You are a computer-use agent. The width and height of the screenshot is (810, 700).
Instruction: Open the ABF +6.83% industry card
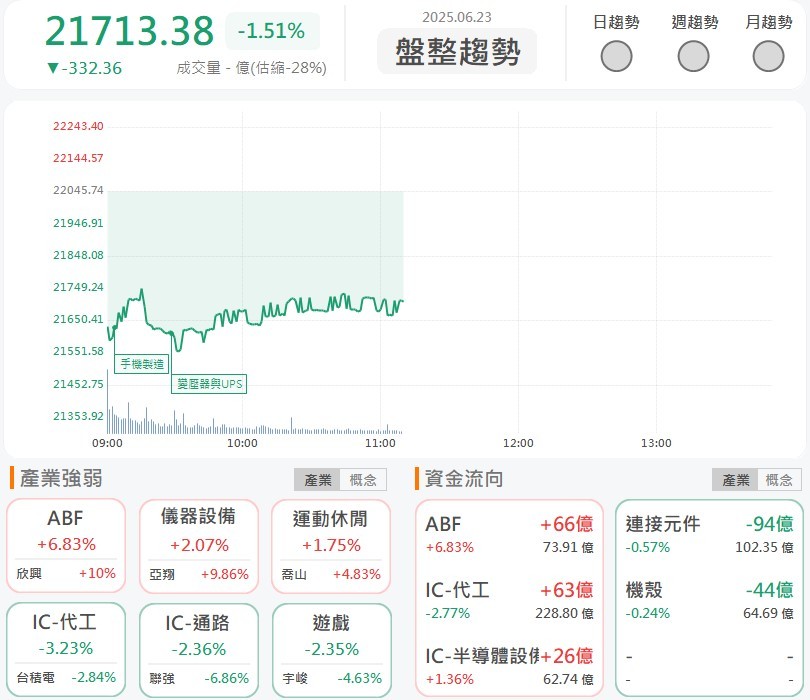[x=66, y=546]
